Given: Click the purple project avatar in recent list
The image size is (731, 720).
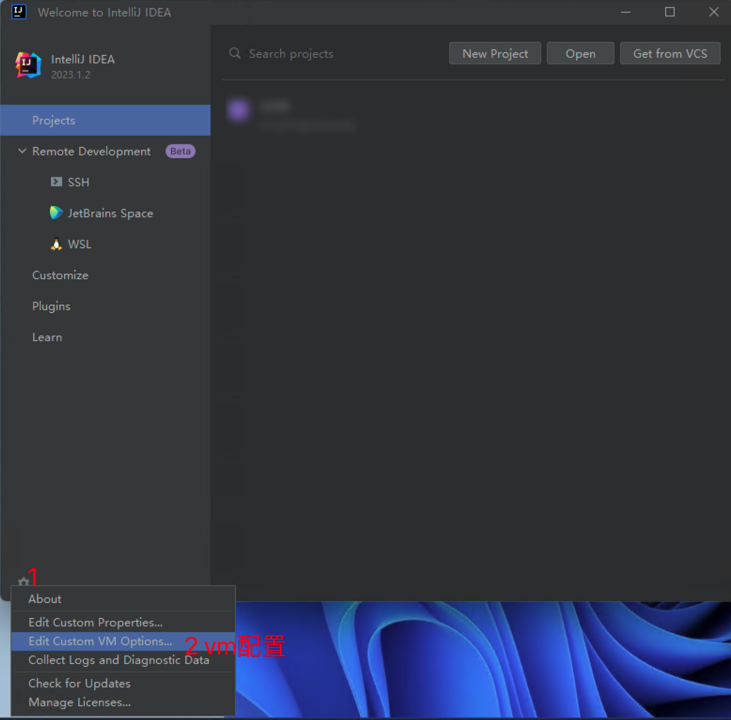Looking at the screenshot, I should [239, 111].
